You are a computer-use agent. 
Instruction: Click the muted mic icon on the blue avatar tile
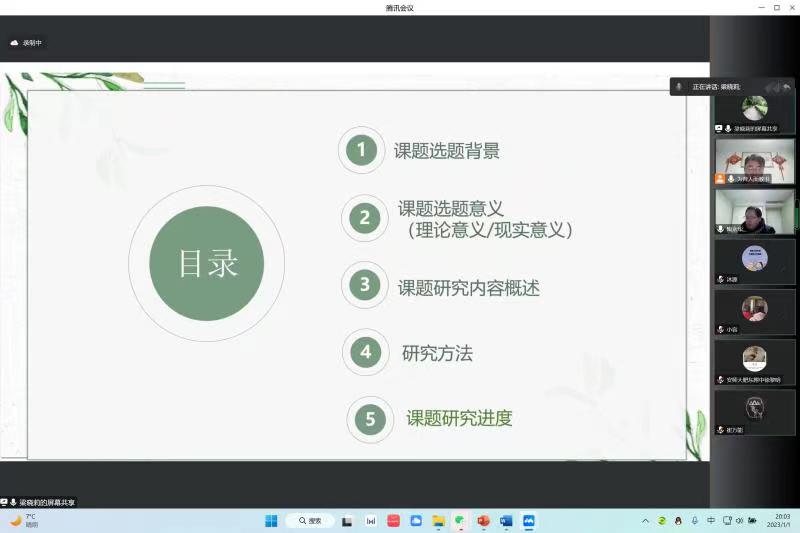pyautogui.click(x=720, y=279)
